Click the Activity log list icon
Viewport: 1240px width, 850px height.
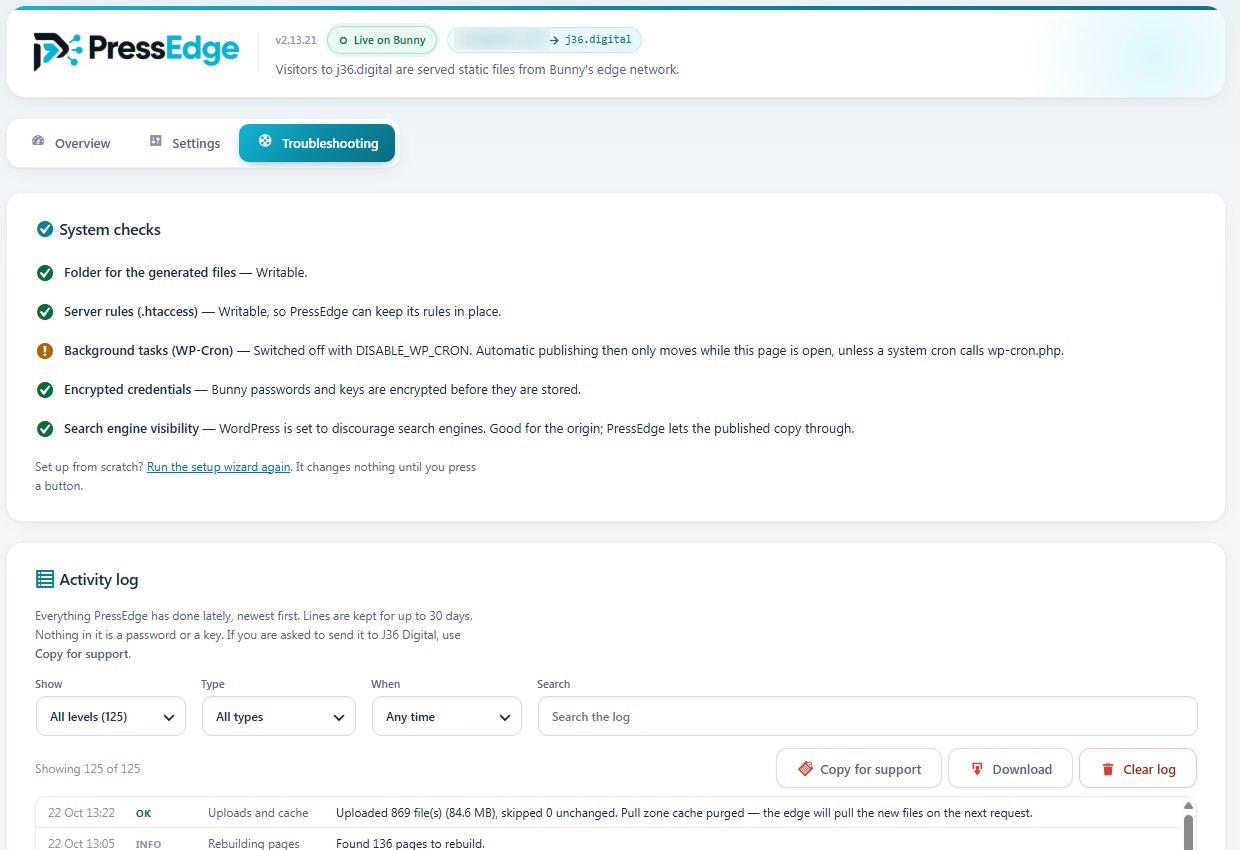pos(44,579)
